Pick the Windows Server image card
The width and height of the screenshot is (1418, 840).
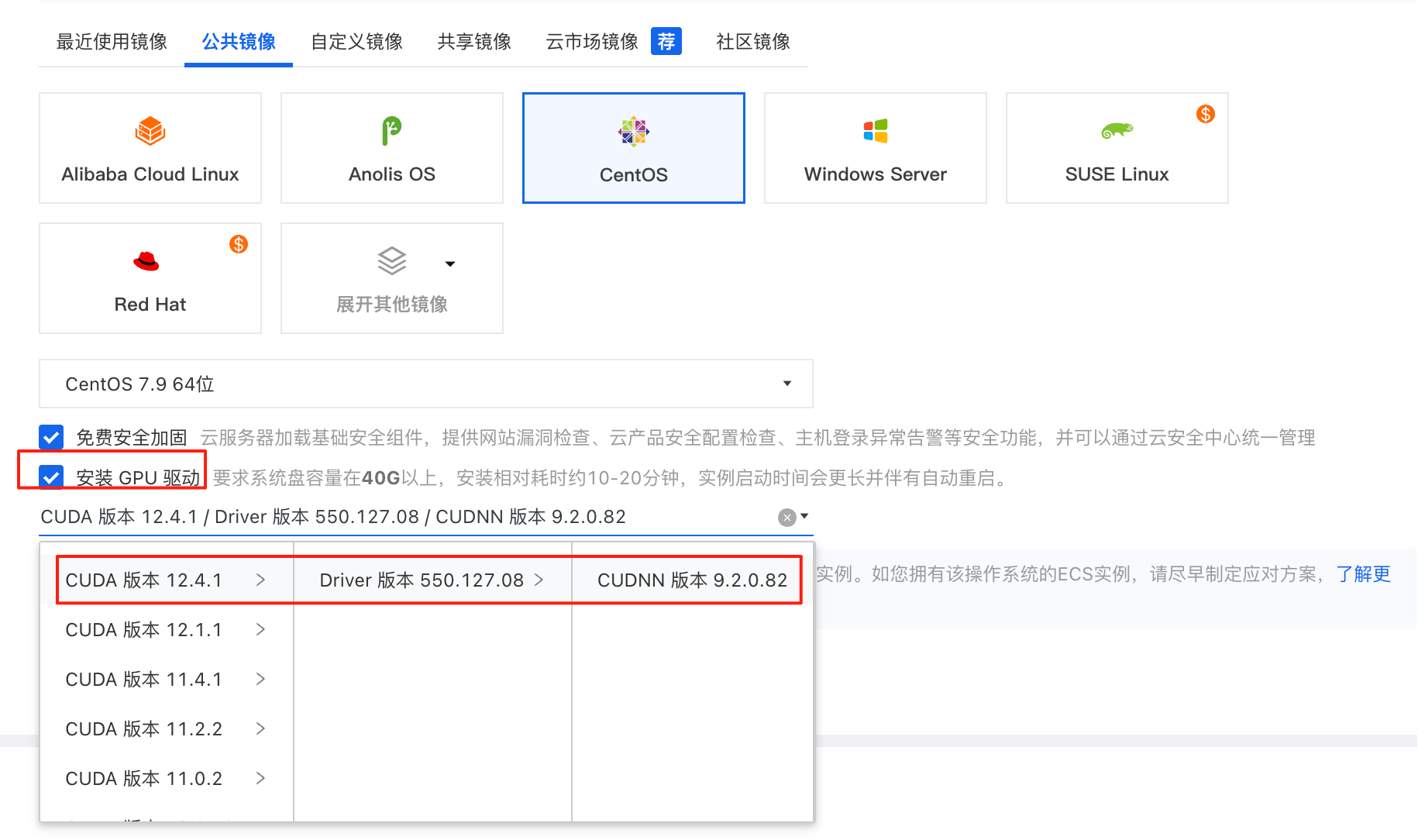pos(876,148)
